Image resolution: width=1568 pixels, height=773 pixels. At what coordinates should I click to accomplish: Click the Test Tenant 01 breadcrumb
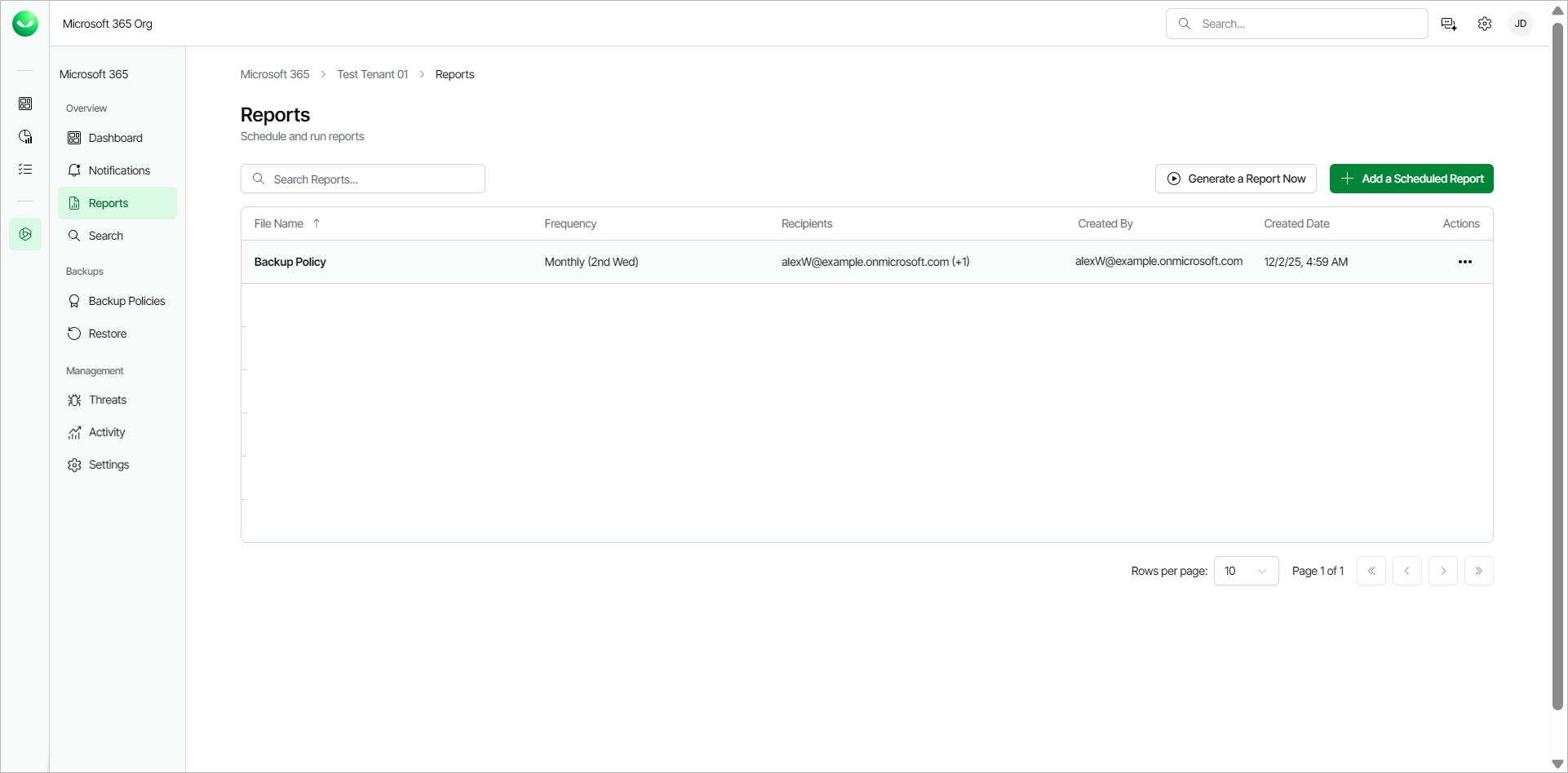tap(372, 74)
